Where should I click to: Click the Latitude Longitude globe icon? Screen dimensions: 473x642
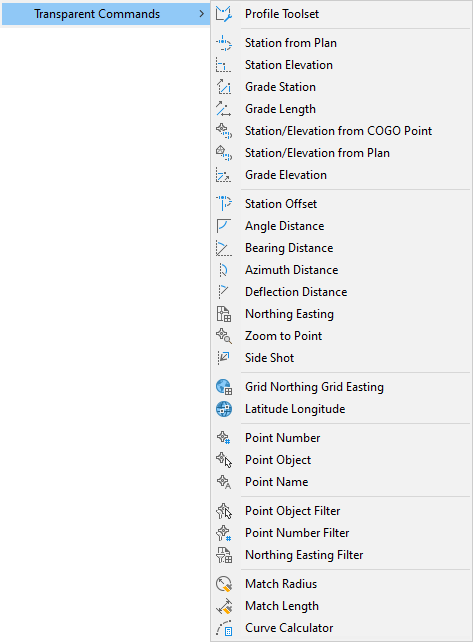[224, 409]
